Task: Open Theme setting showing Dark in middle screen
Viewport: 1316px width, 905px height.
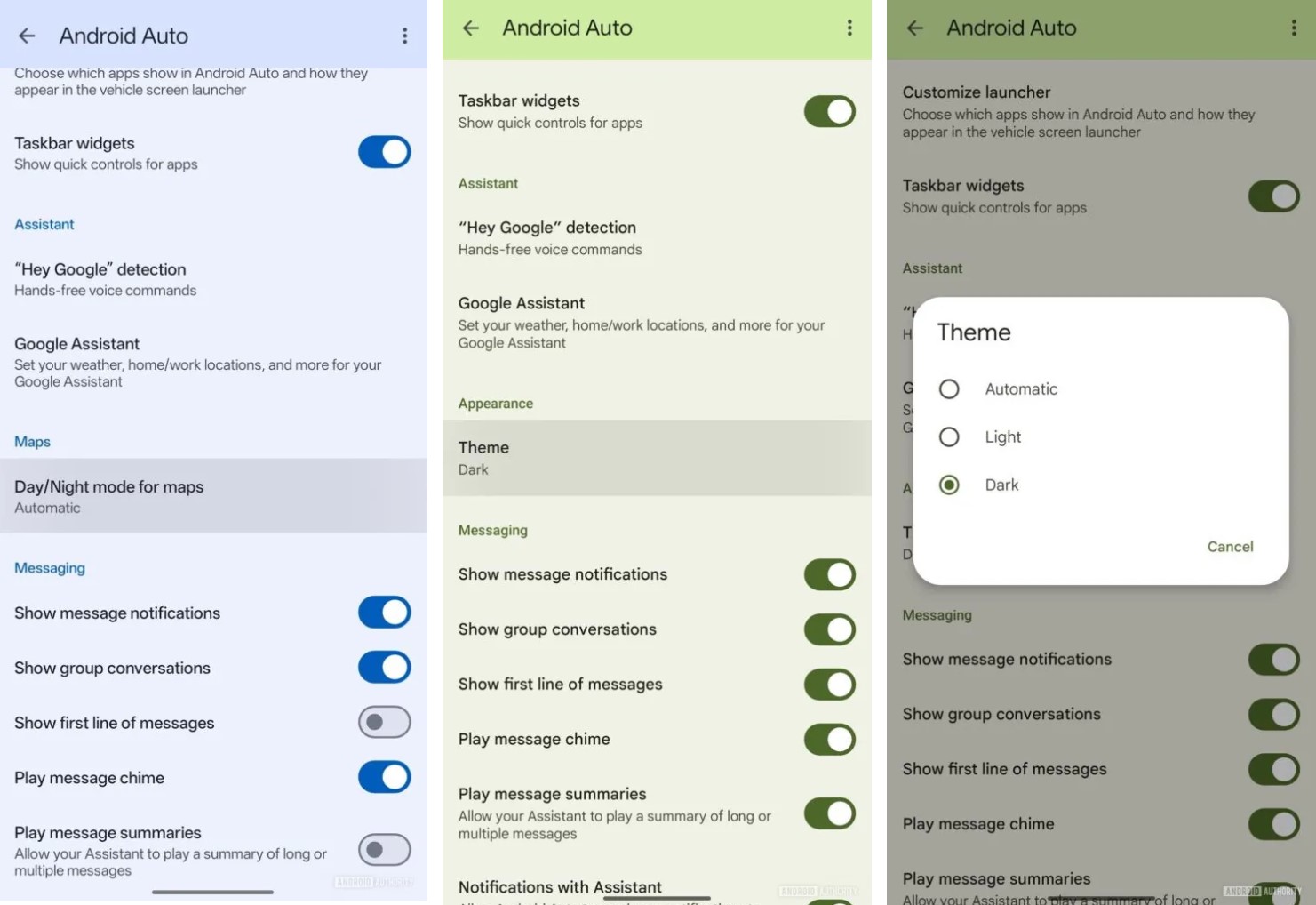Action: [x=657, y=458]
